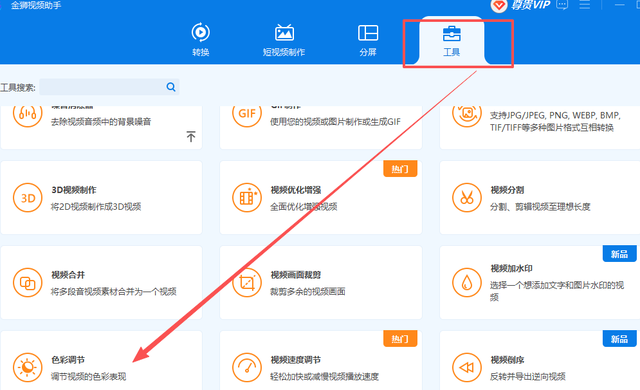The image size is (640, 390).
Task: Click the 色彩调节 sun icon
Action: [x=27, y=368]
